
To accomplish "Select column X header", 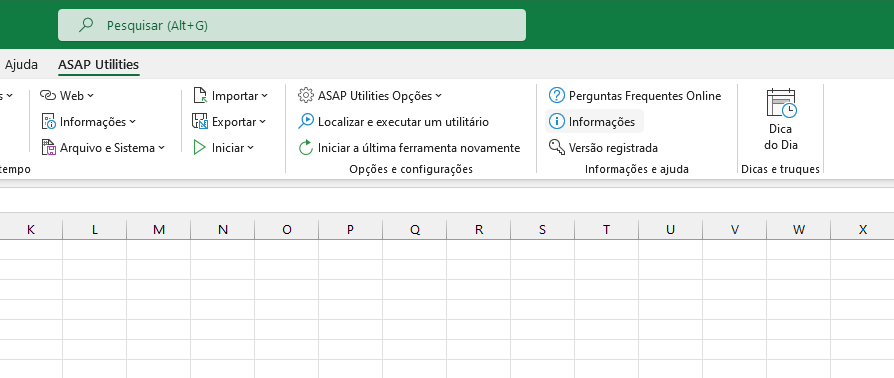I will tap(863, 229).
